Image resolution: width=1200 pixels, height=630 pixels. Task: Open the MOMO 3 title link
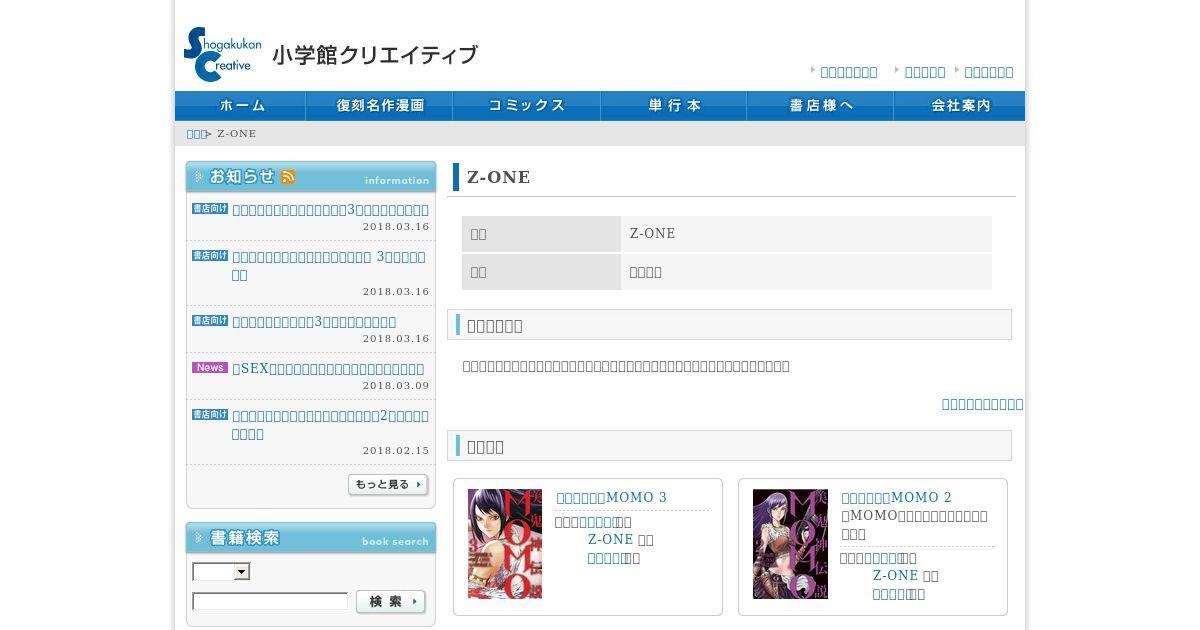611,498
